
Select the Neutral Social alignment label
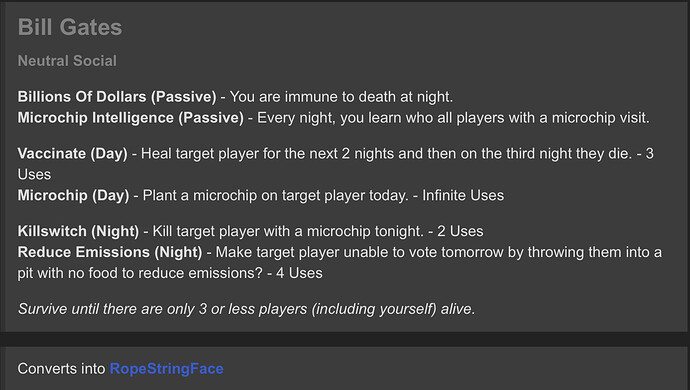click(67, 61)
